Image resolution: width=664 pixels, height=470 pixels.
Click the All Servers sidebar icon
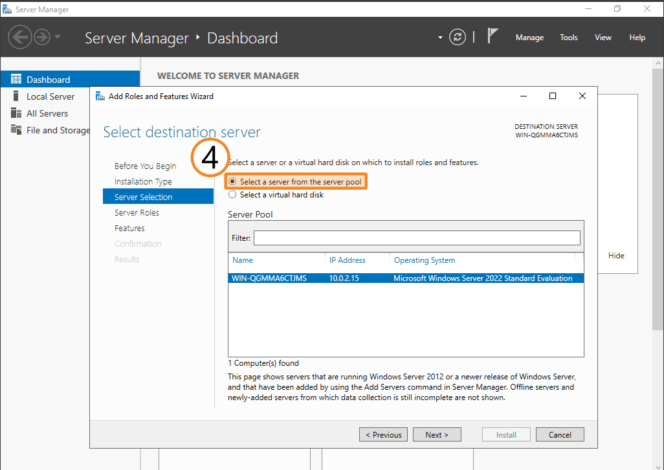pyautogui.click(x=16, y=113)
